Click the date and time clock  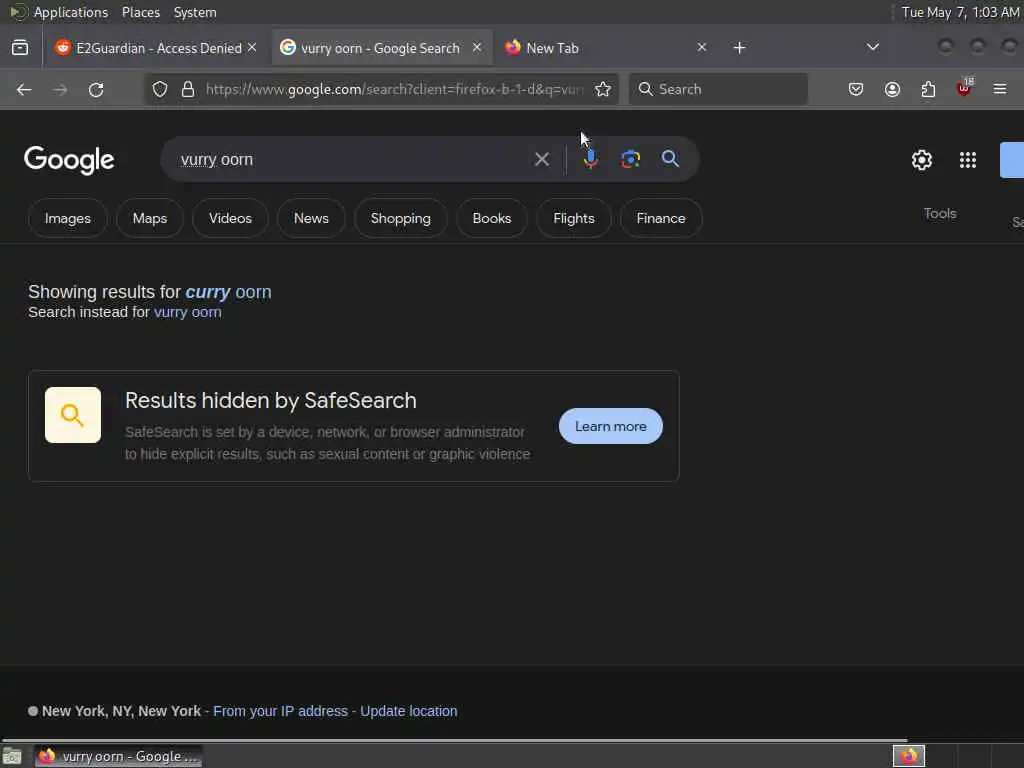click(x=960, y=12)
